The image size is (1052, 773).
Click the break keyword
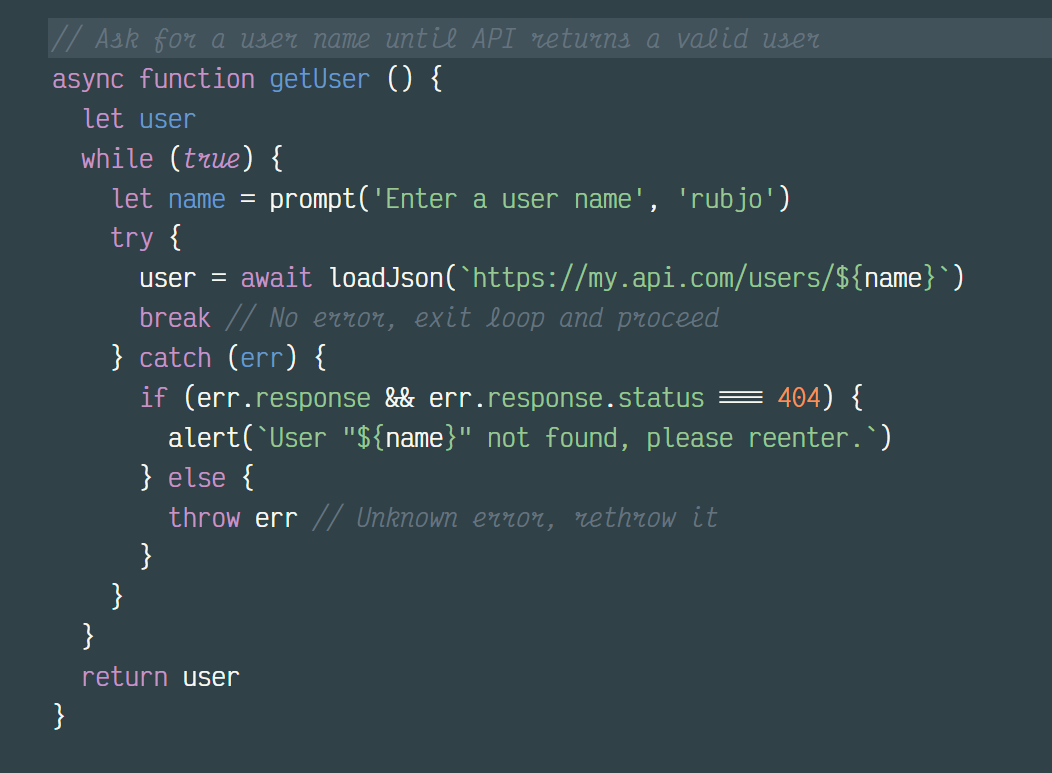175,318
